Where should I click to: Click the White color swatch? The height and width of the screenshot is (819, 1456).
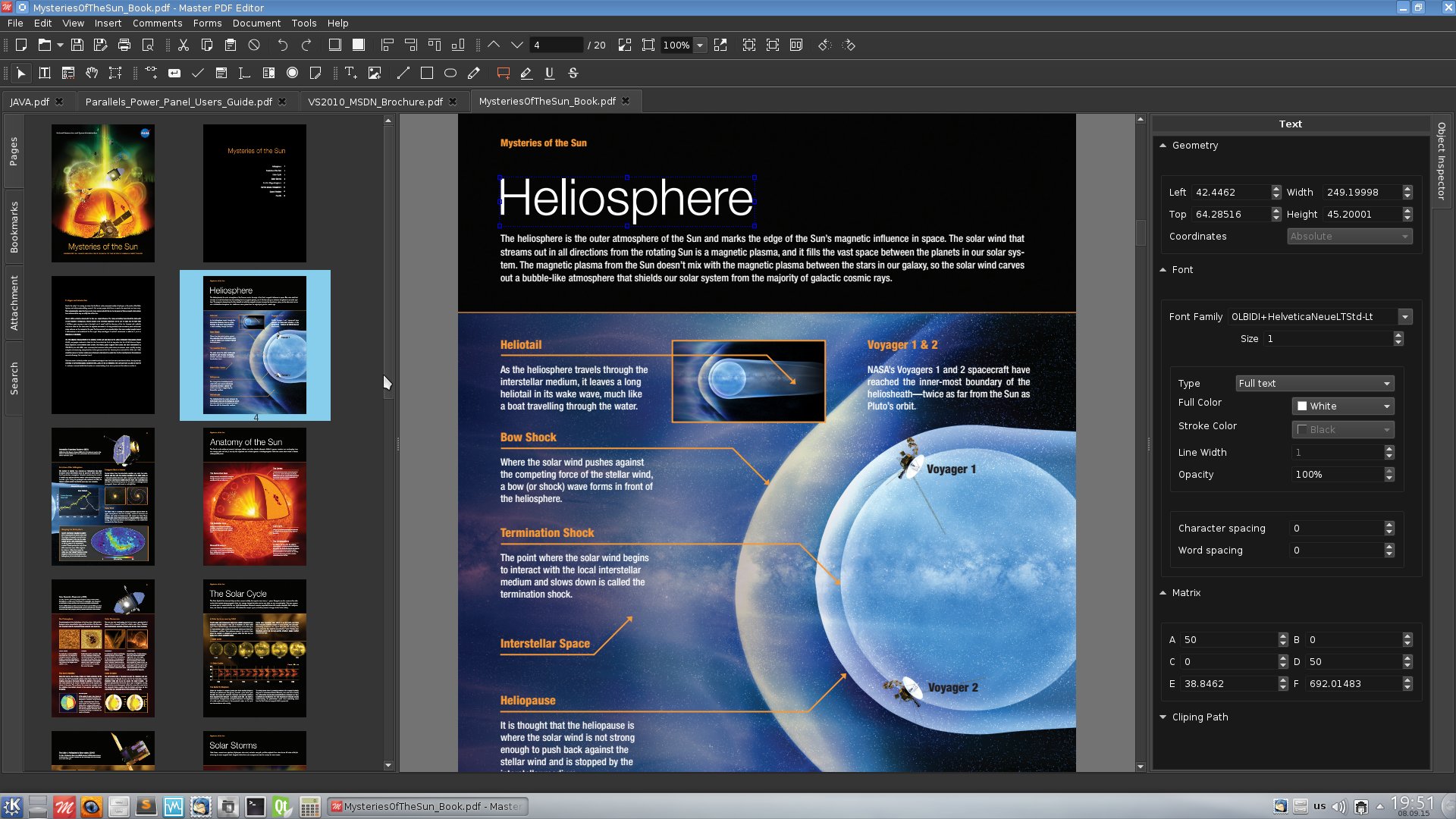(x=1301, y=405)
